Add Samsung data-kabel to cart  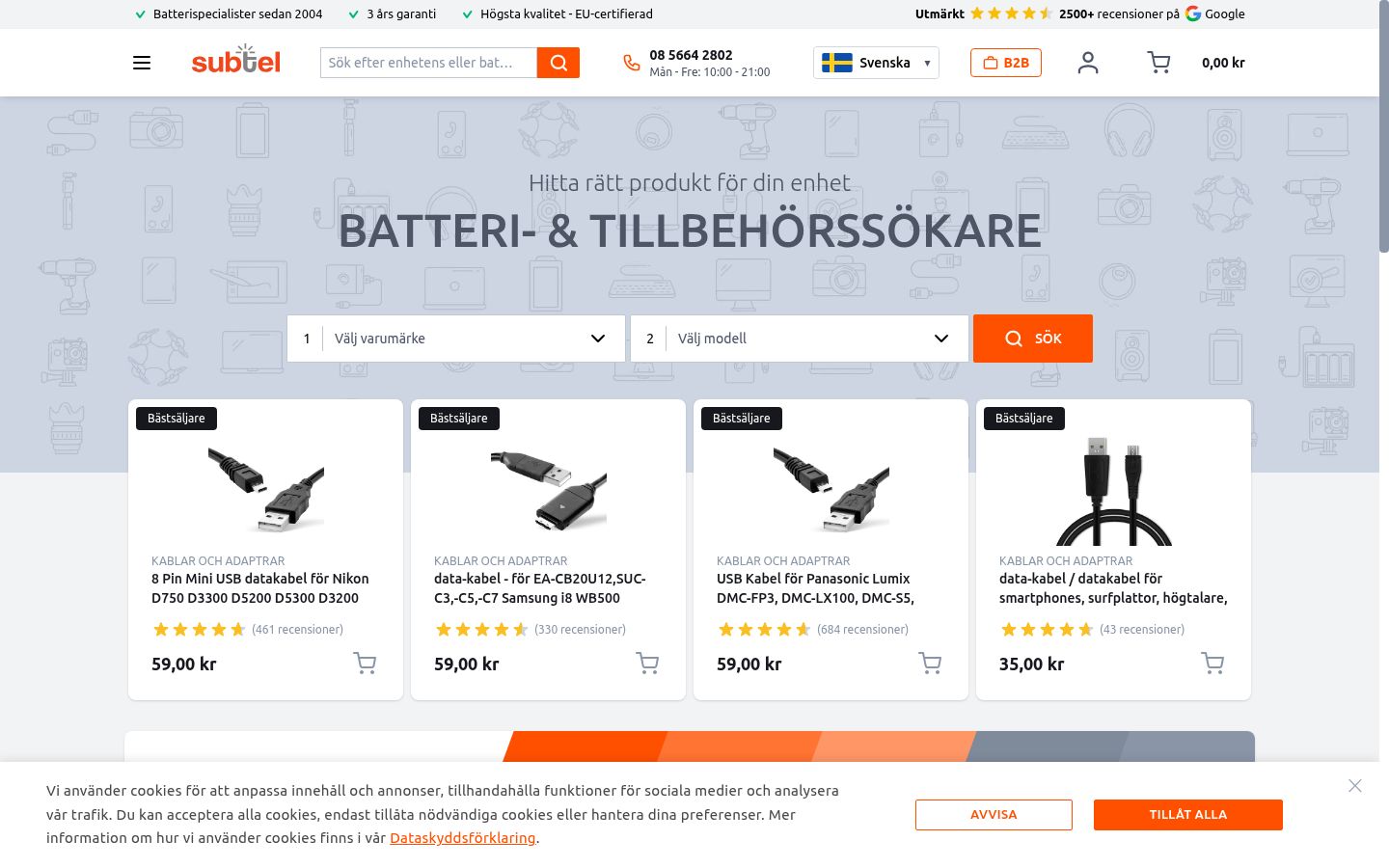[x=647, y=664]
